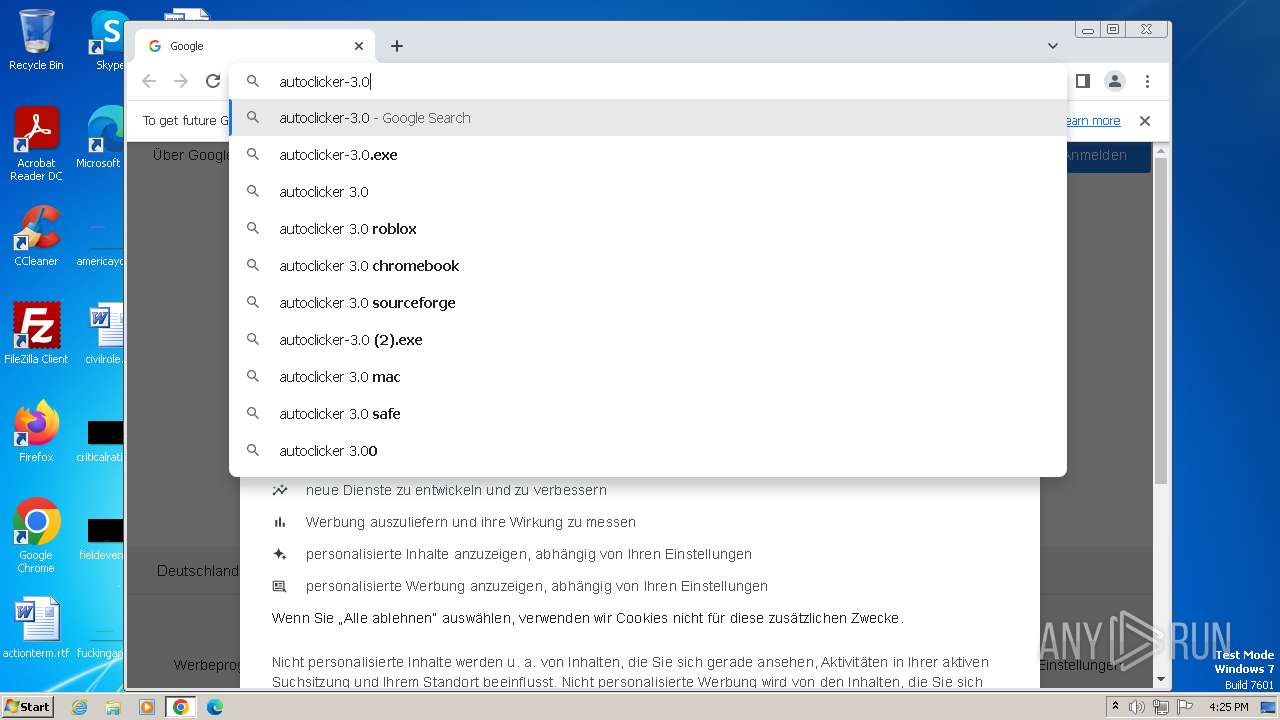This screenshot has width=1280, height=720.
Task: Click the 4:25 PM clock
Action: pyautogui.click(x=1229, y=707)
